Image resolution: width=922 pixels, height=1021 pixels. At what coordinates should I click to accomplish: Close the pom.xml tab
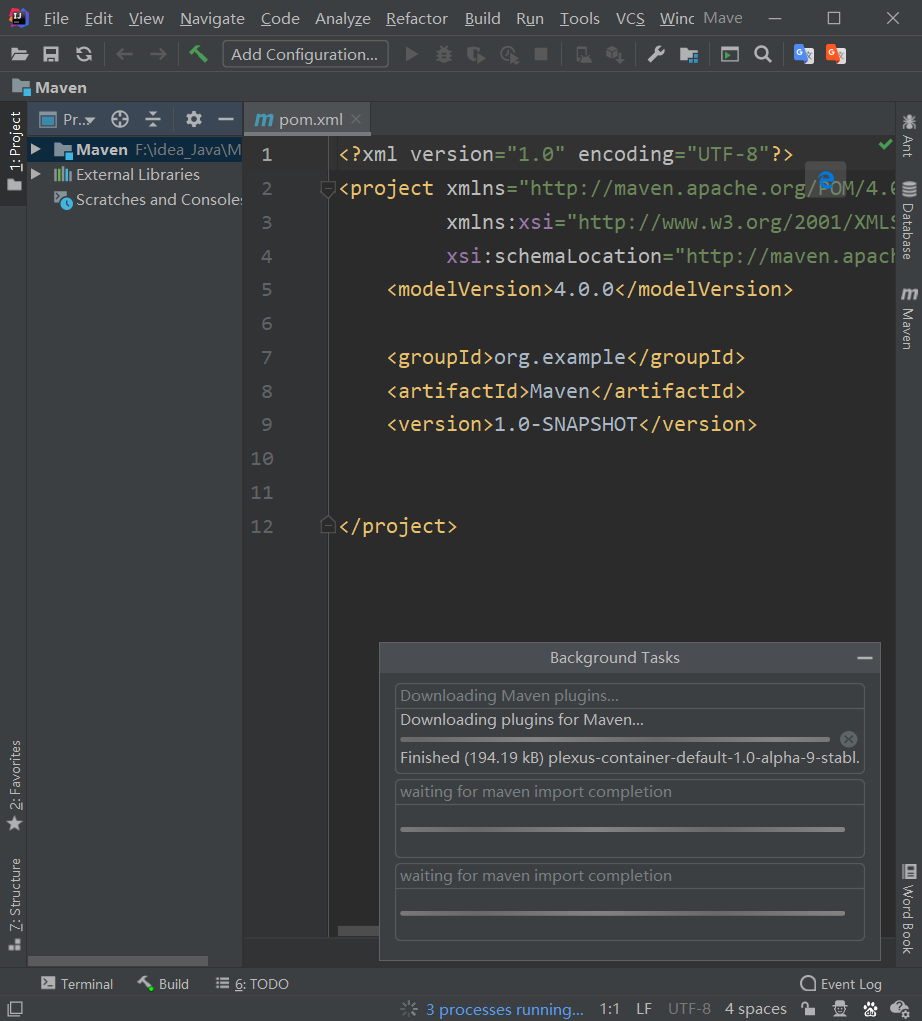[356, 119]
